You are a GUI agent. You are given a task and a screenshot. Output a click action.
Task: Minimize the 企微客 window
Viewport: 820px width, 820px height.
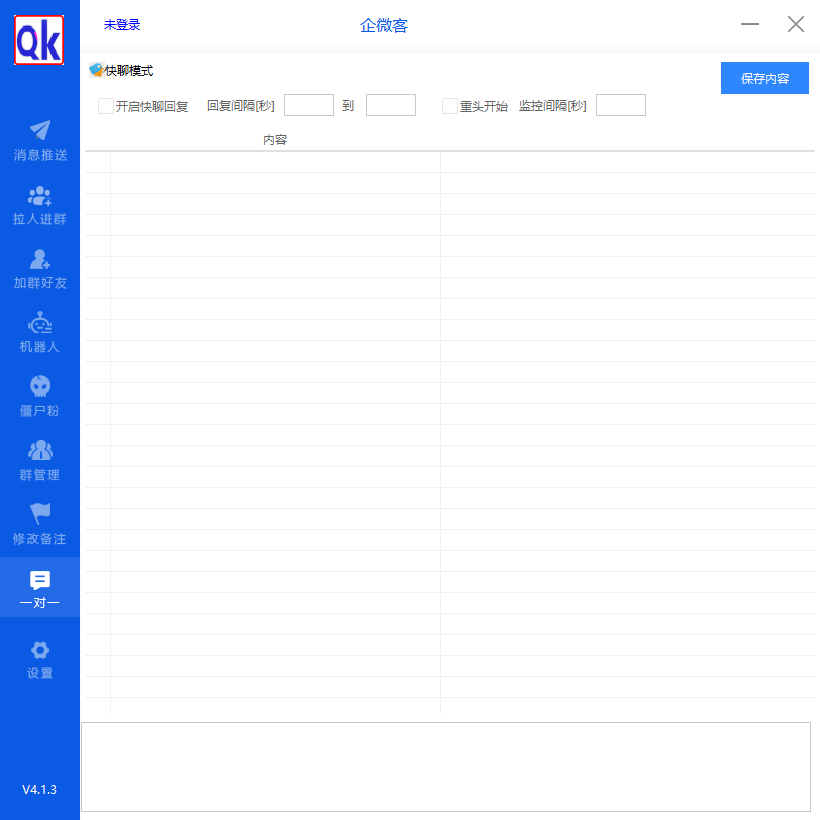(750, 24)
